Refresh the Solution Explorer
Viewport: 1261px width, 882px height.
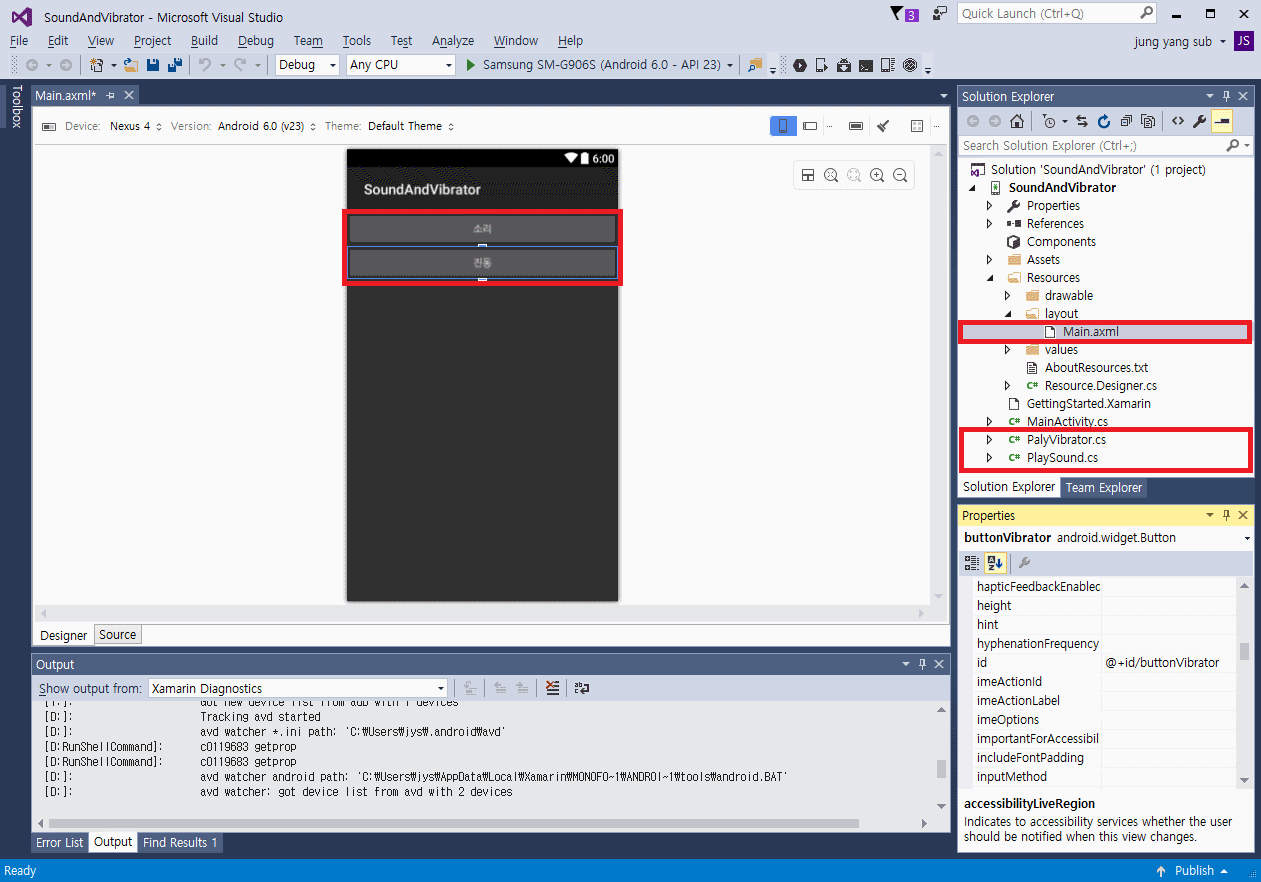coord(1104,121)
